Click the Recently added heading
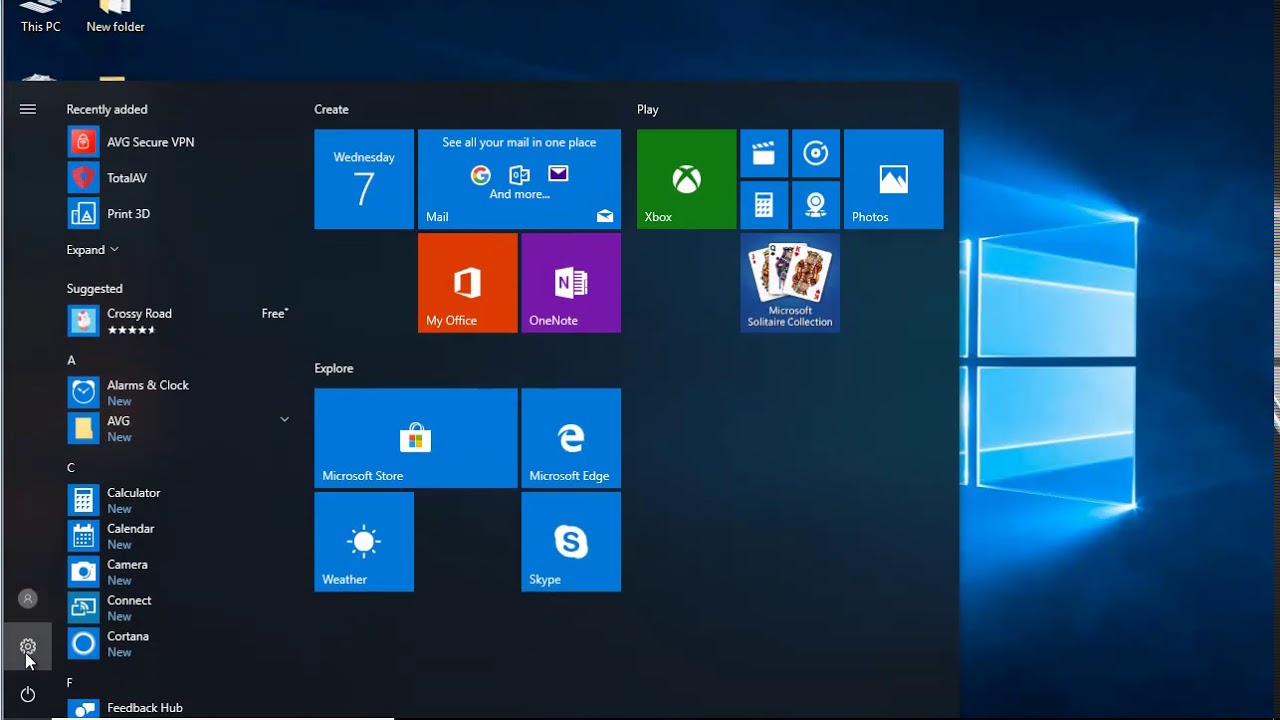This screenshot has width=1280, height=720. (x=107, y=109)
